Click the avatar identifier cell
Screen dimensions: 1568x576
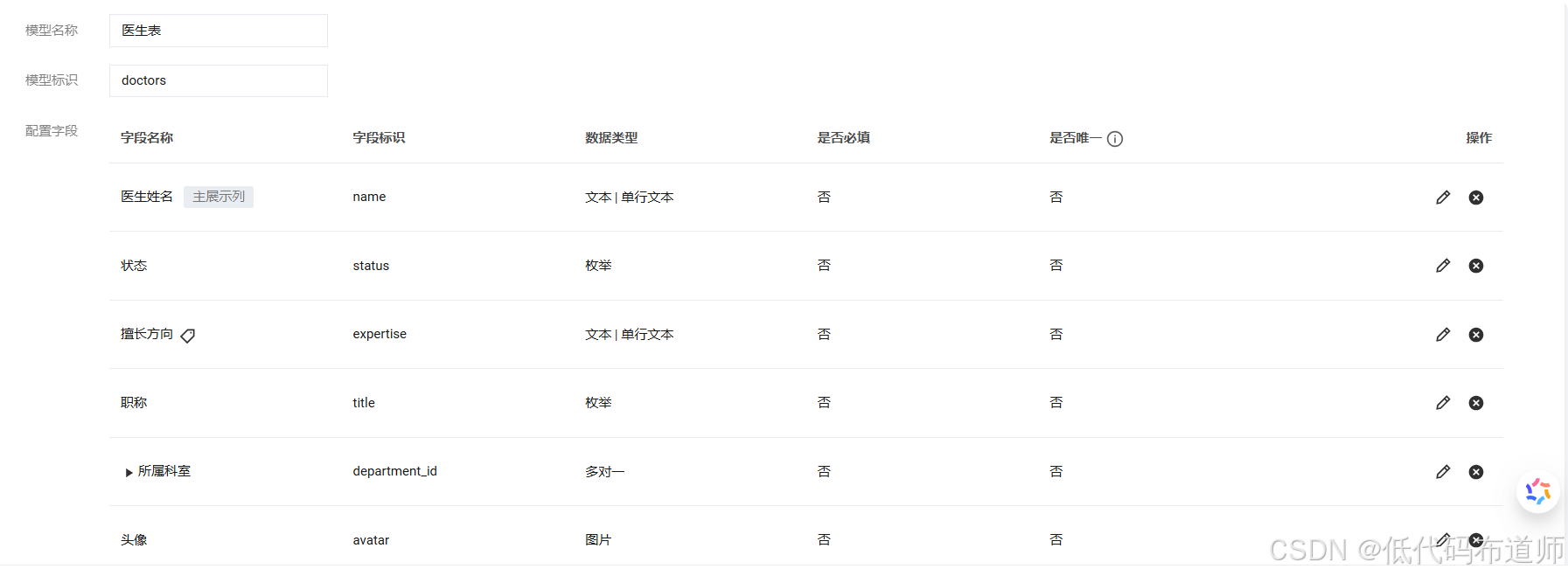371,540
